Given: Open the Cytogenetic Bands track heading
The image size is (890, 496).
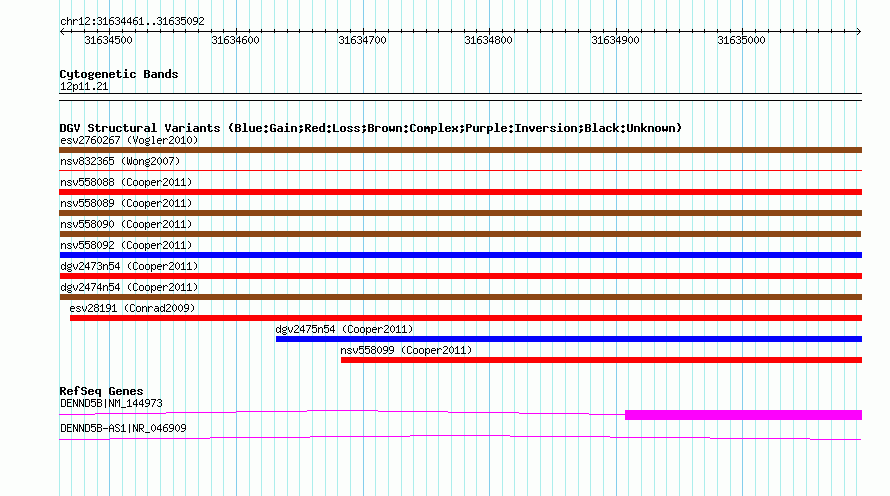Looking at the screenshot, I should point(119,74).
